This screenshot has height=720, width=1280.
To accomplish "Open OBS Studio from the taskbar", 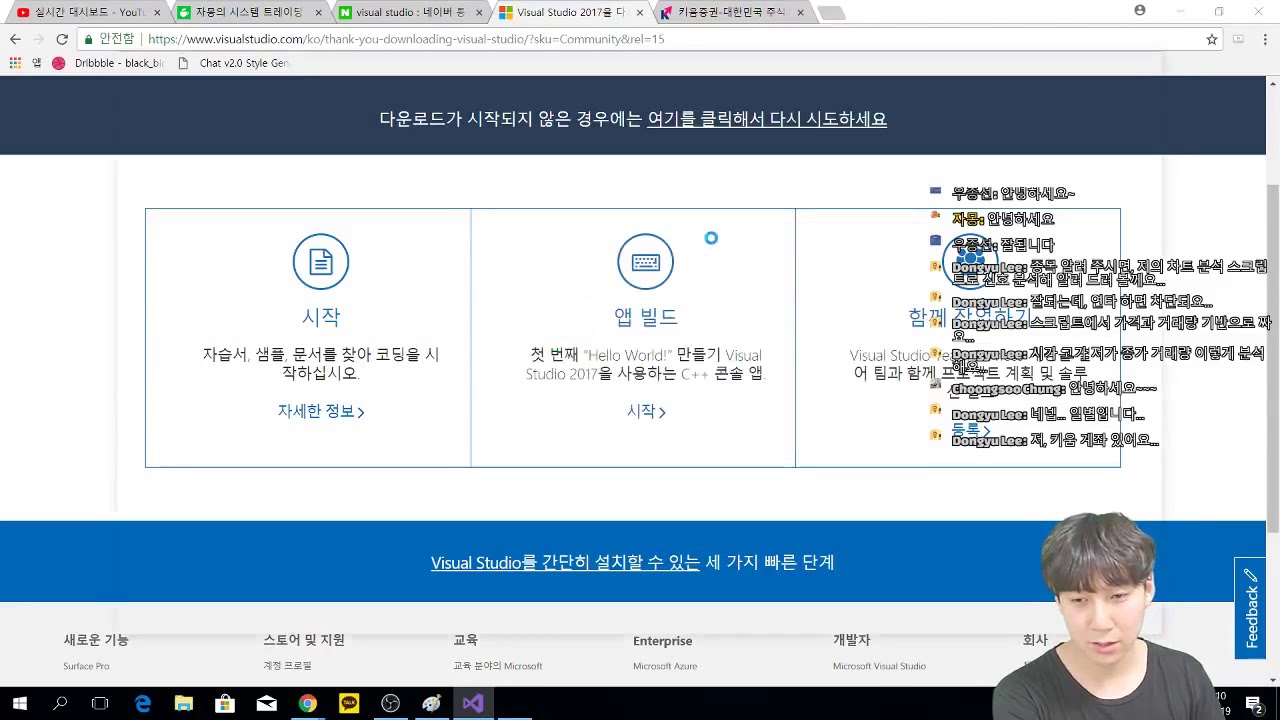I will tap(390, 703).
